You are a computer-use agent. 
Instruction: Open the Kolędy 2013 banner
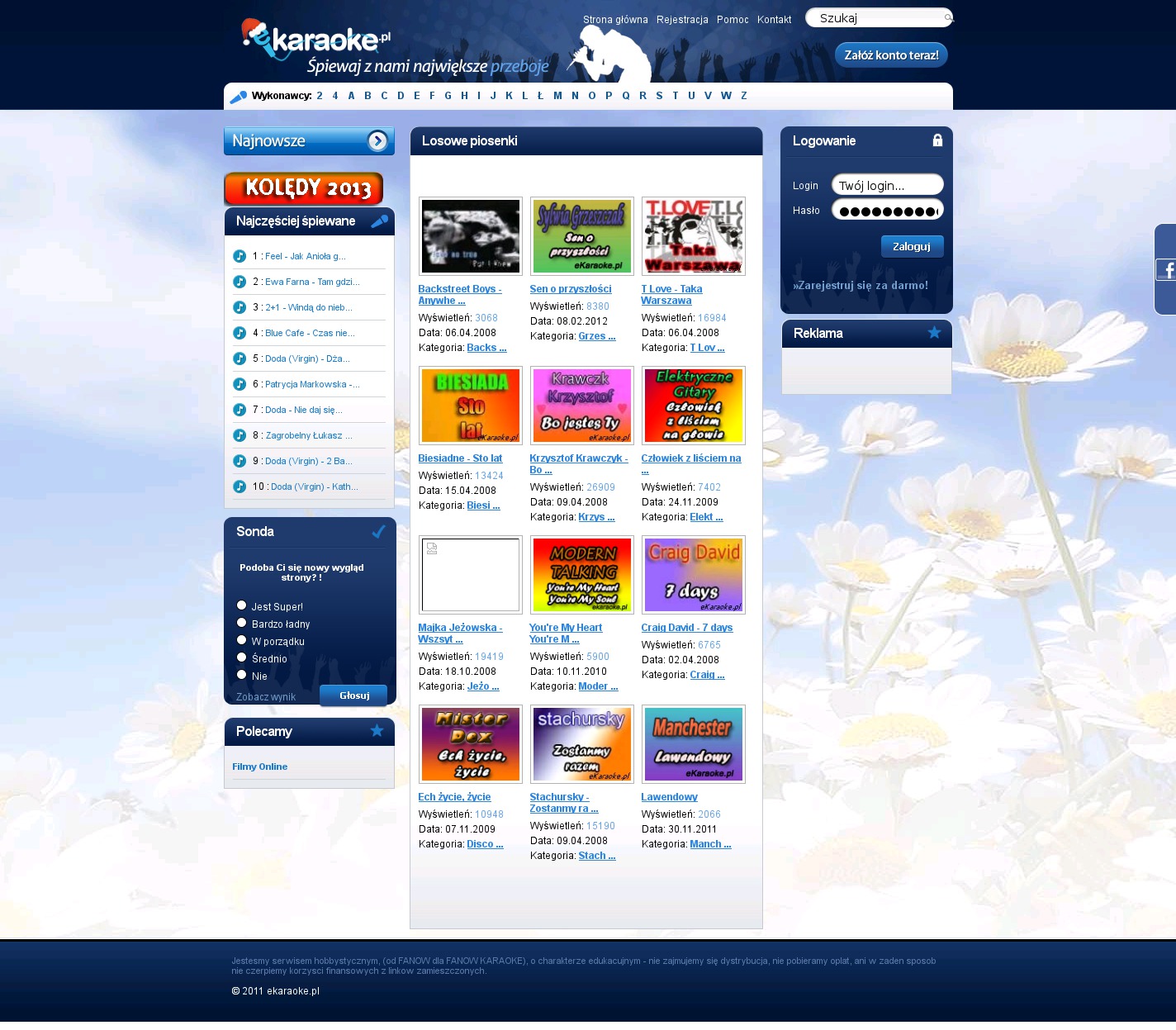coord(304,188)
